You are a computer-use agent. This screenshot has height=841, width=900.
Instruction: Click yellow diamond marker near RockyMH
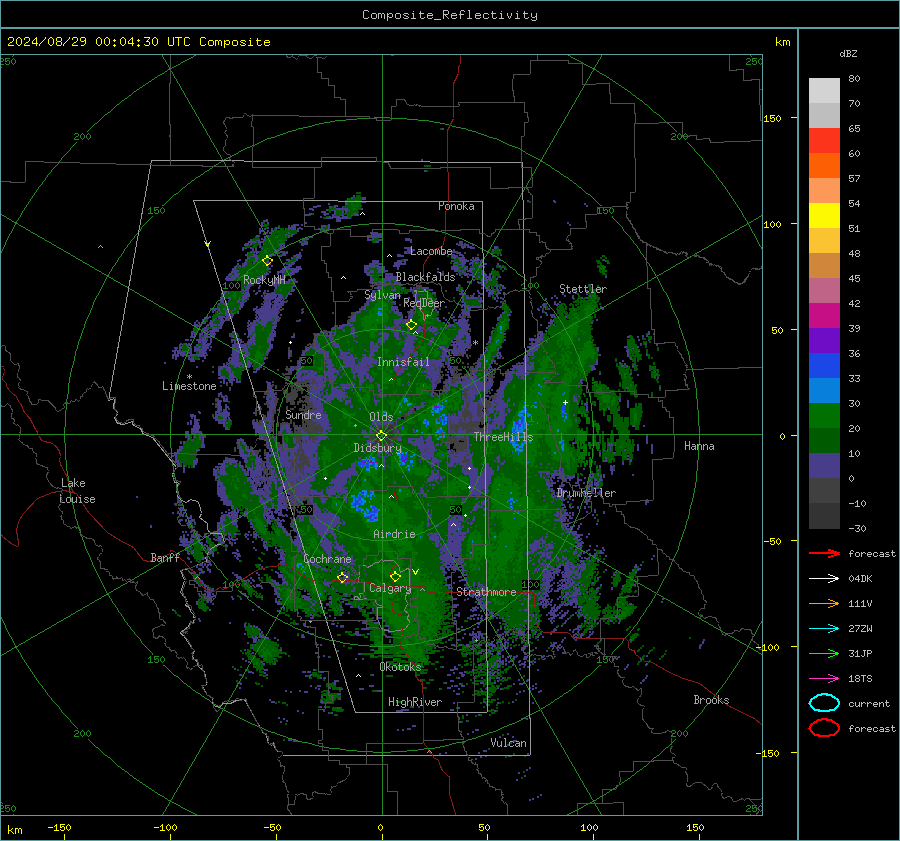pos(267,261)
